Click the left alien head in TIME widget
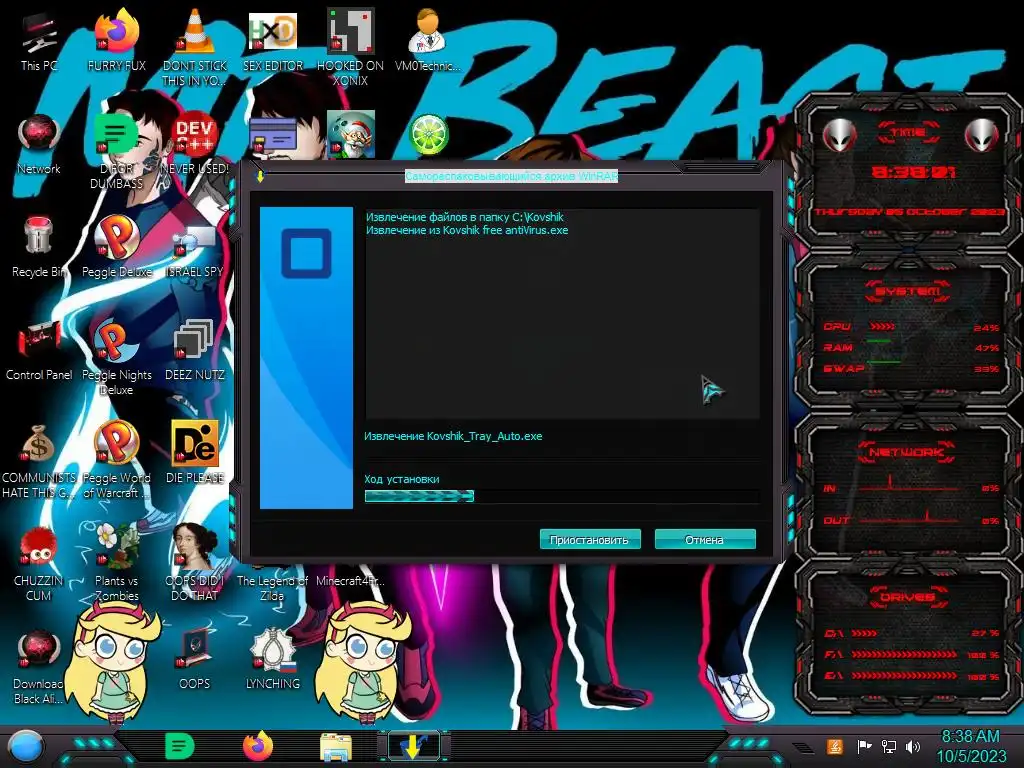 pyautogui.click(x=839, y=136)
